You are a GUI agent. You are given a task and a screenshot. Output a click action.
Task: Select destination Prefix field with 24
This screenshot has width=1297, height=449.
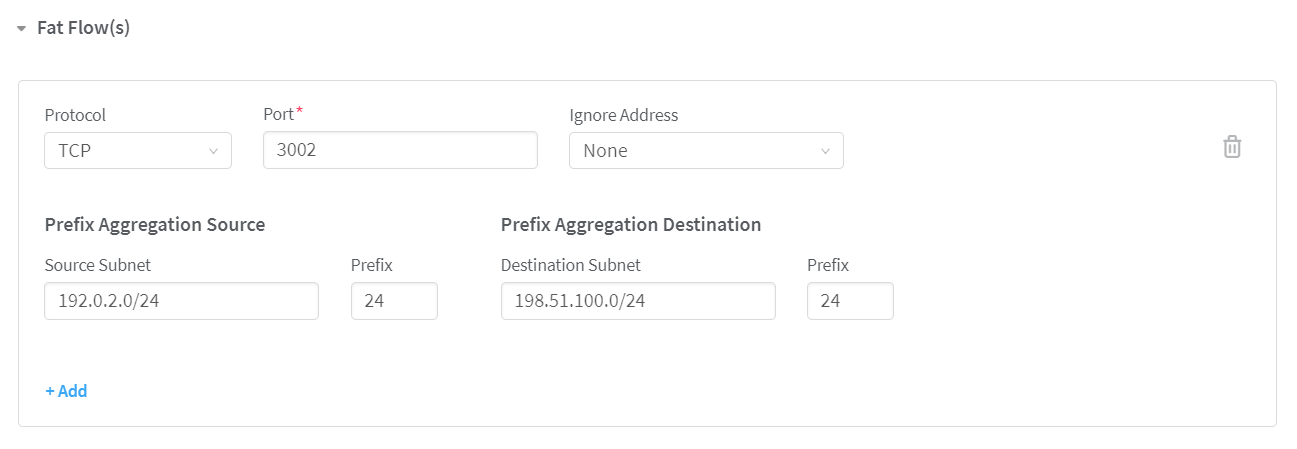(850, 301)
